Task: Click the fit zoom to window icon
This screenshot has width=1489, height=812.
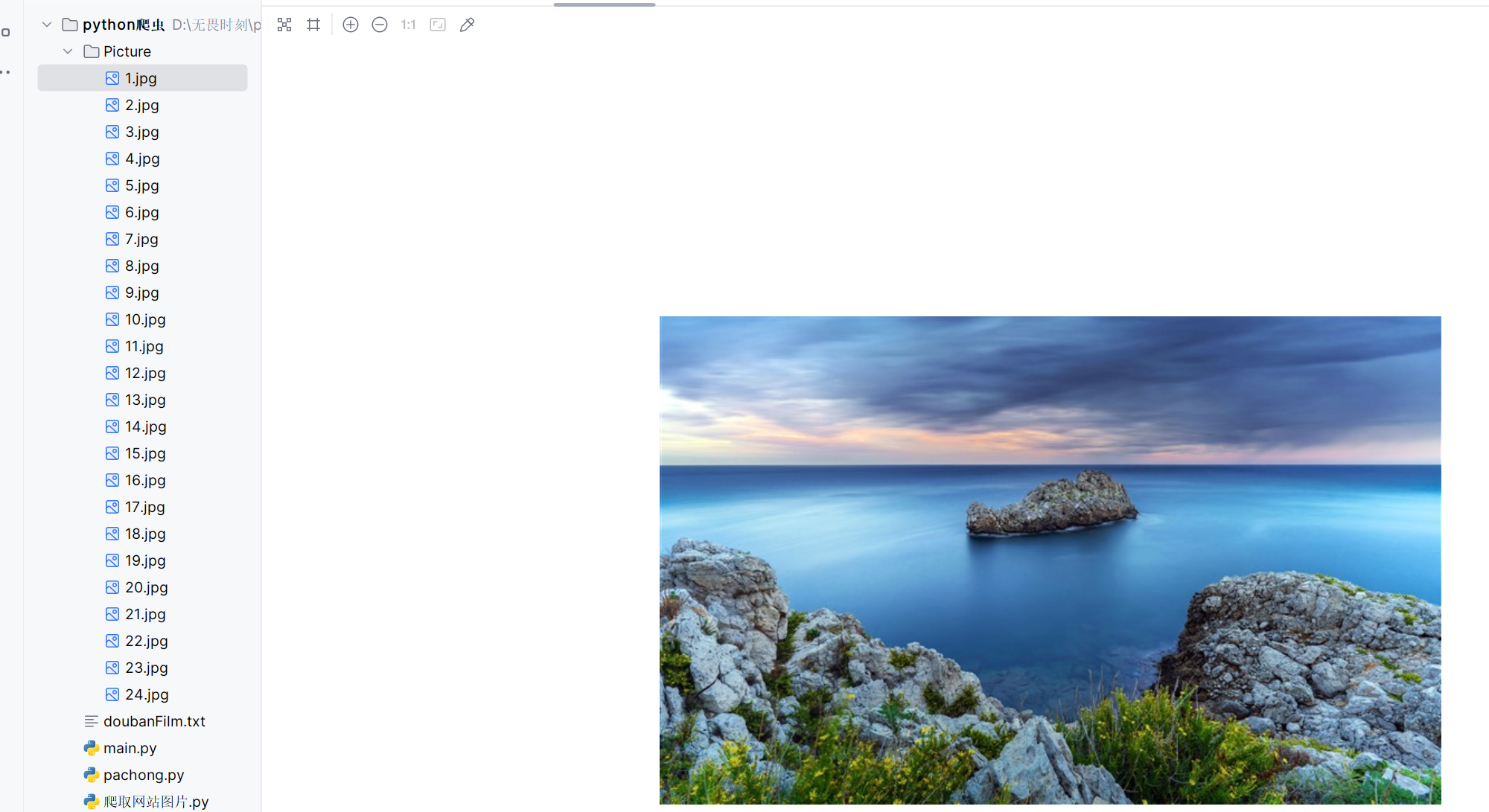Action: (438, 25)
